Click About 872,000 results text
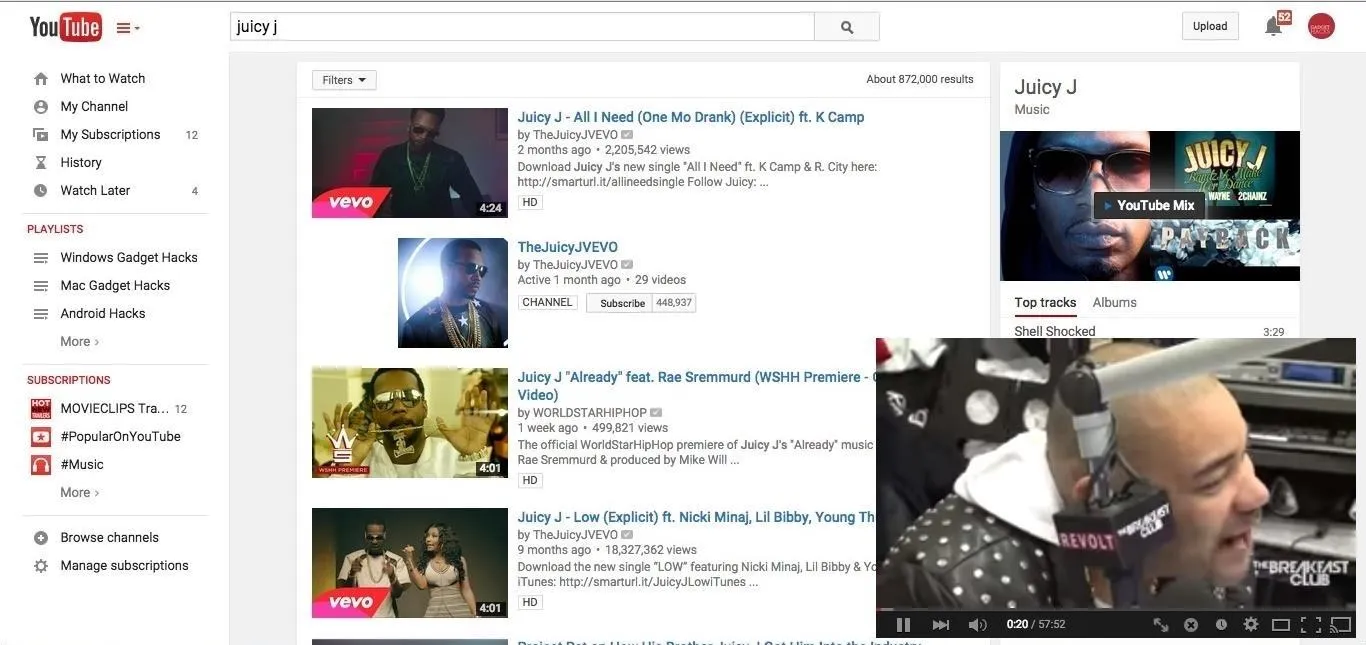This screenshot has height=645, width=1366. [920, 79]
